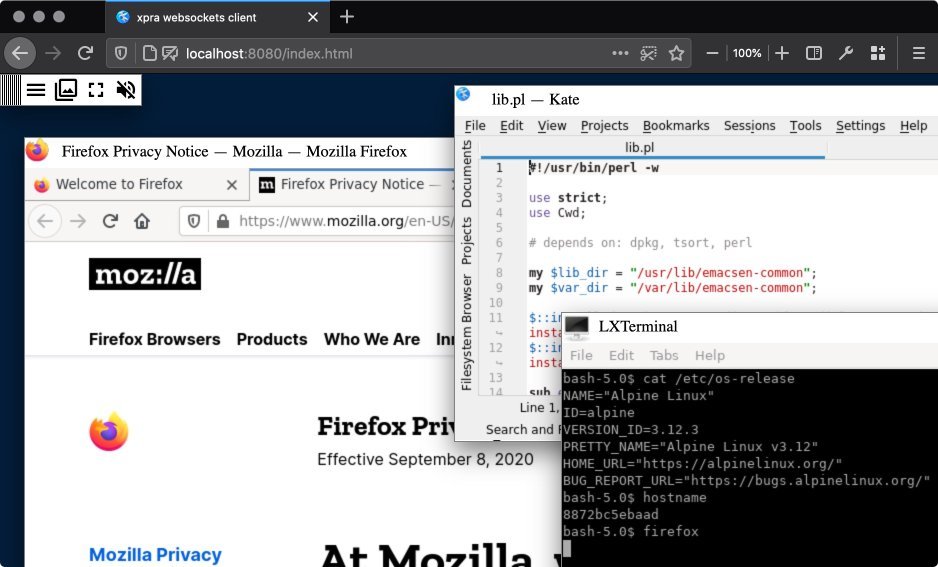Click the shield icon beside the mozilla.org URL

[194, 221]
